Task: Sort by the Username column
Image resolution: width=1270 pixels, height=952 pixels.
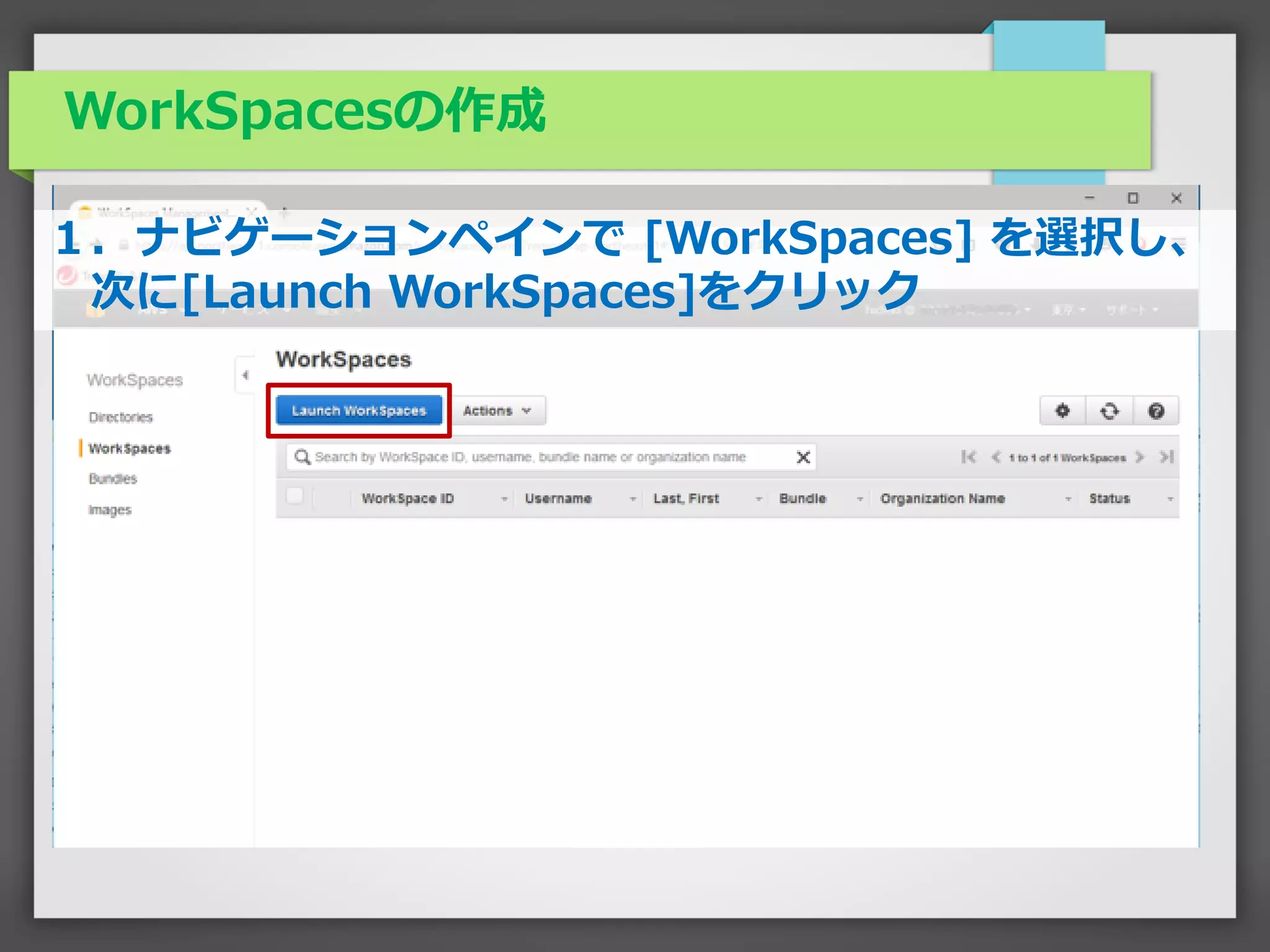Action: pos(558,498)
